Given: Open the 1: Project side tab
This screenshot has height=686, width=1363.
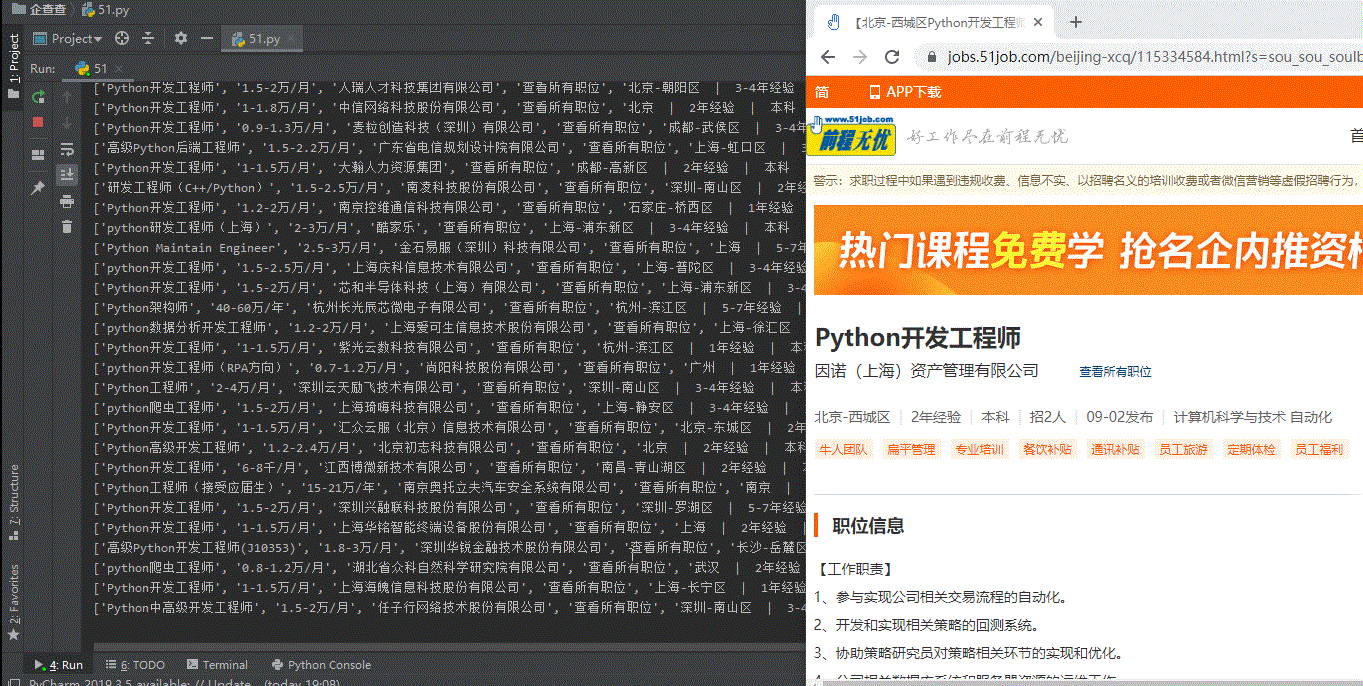Looking at the screenshot, I should (x=14, y=66).
